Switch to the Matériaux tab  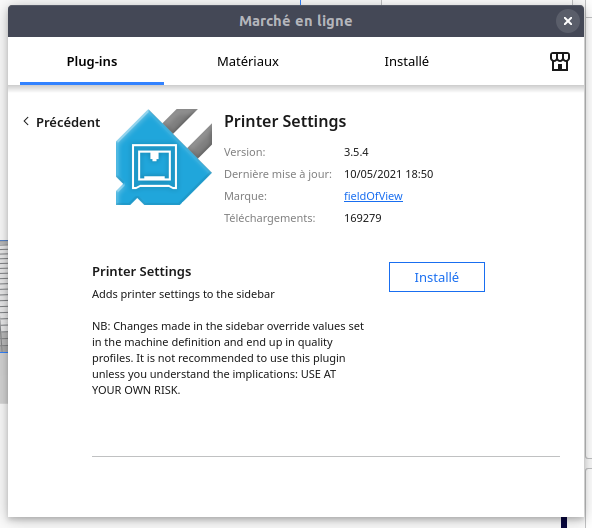pos(248,62)
